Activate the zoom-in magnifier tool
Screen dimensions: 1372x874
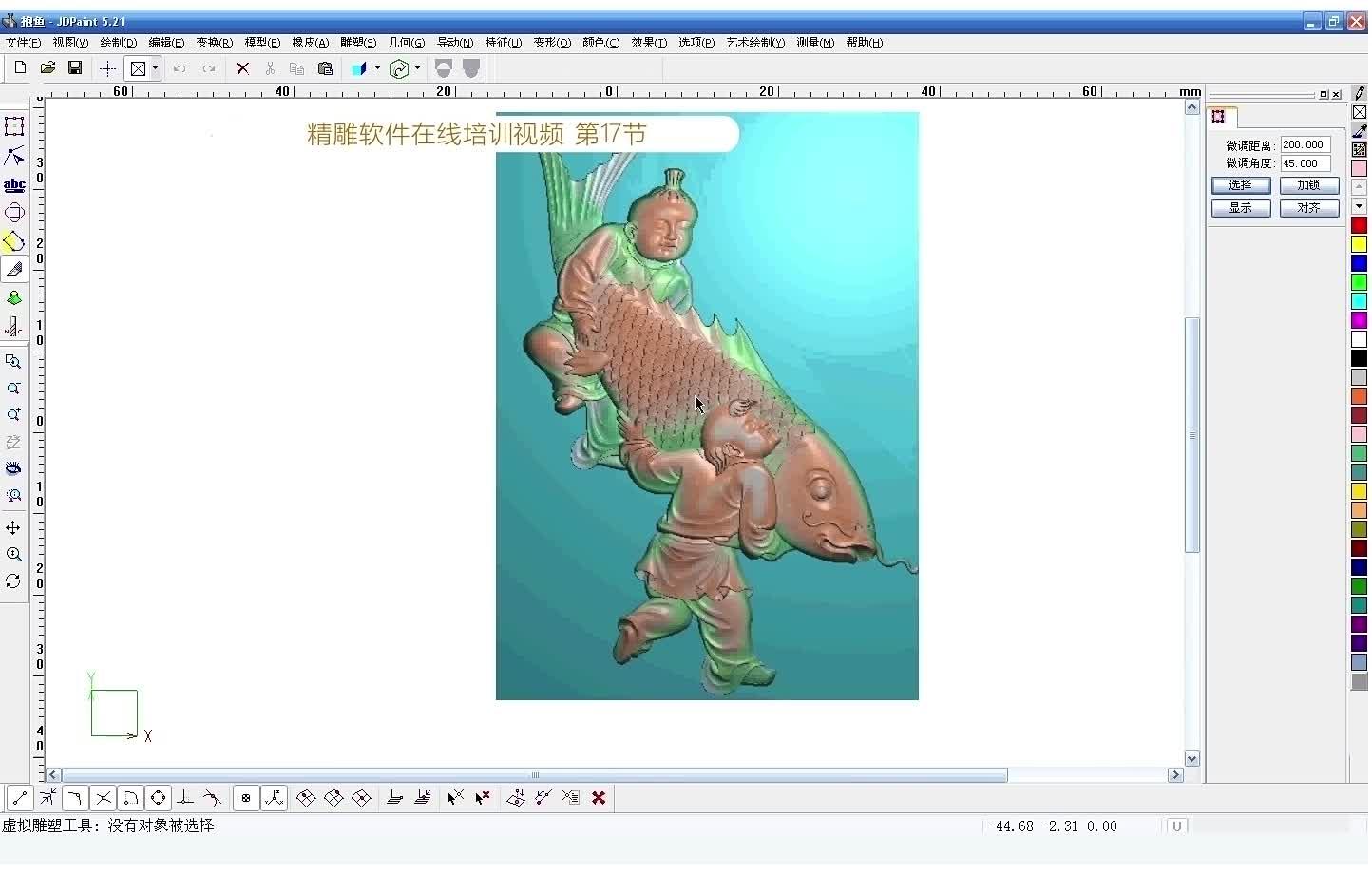click(14, 414)
